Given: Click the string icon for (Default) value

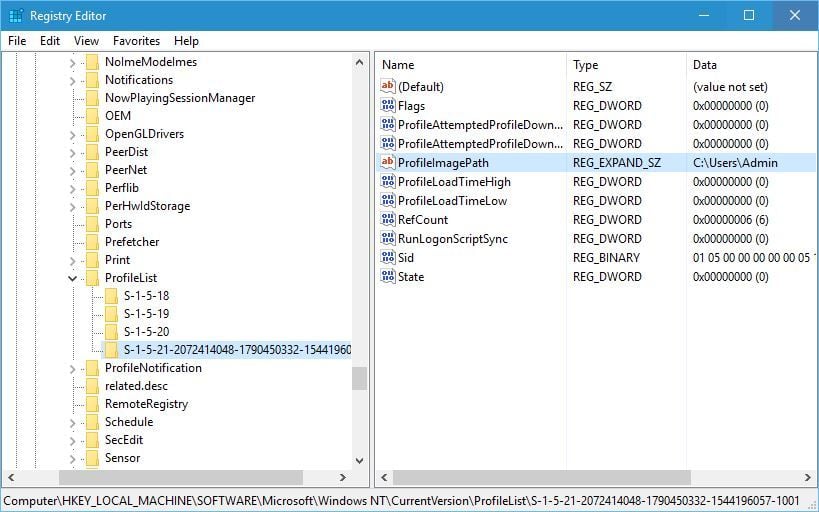Looking at the screenshot, I should (388, 86).
